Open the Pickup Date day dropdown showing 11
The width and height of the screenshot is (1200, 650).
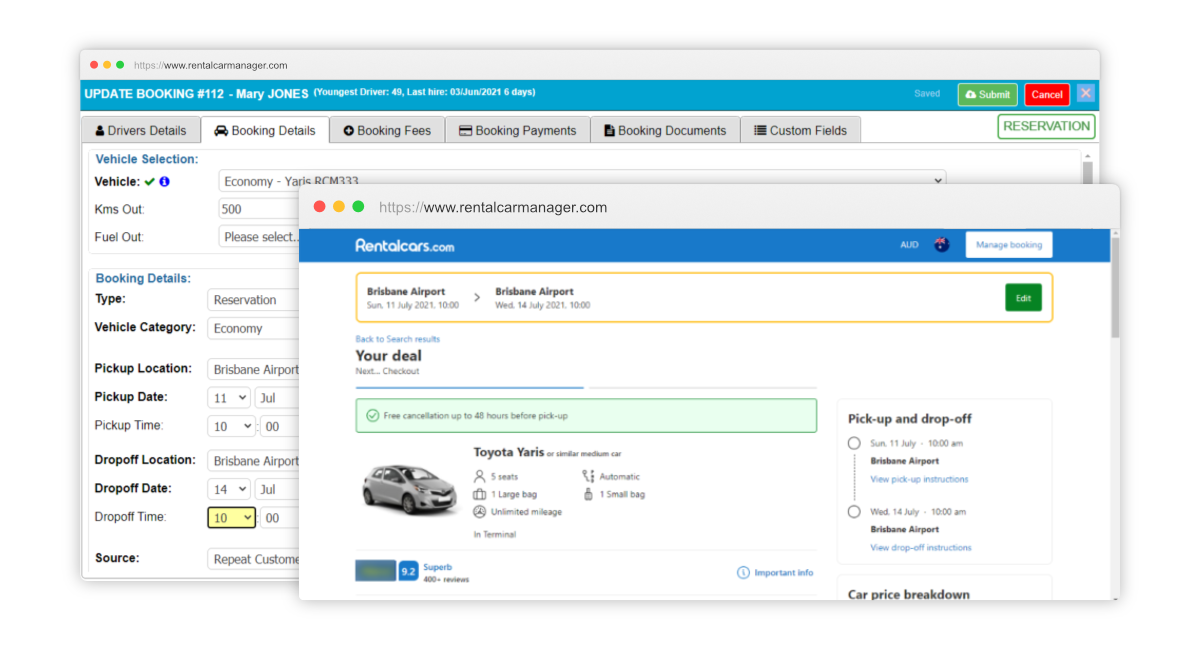(x=231, y=397)
